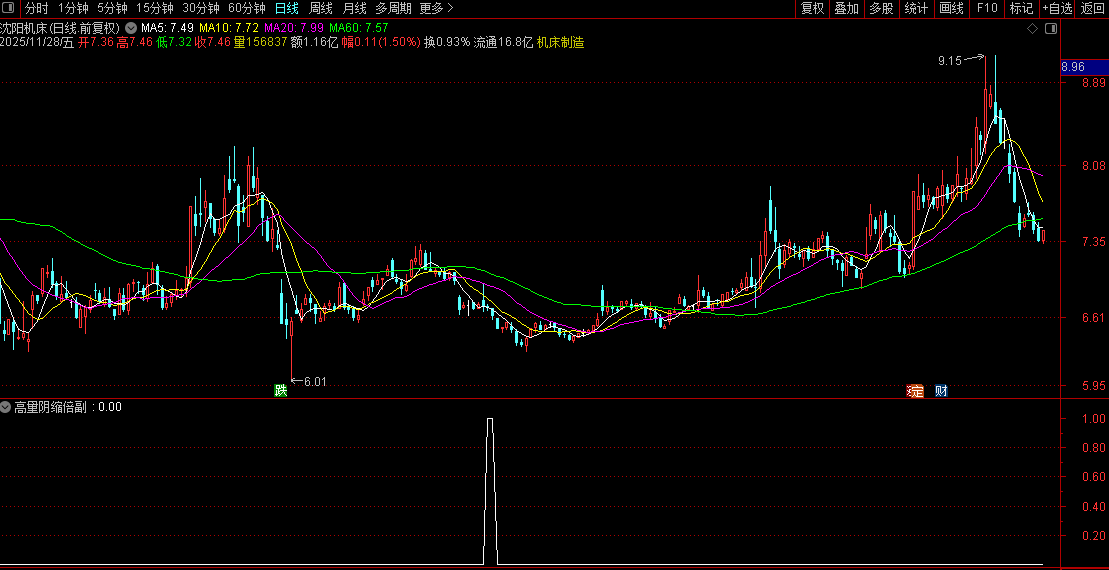The image size is (1109, 570).
Task: Switch to 60分钟 period tab
Action: coord(247,8)
